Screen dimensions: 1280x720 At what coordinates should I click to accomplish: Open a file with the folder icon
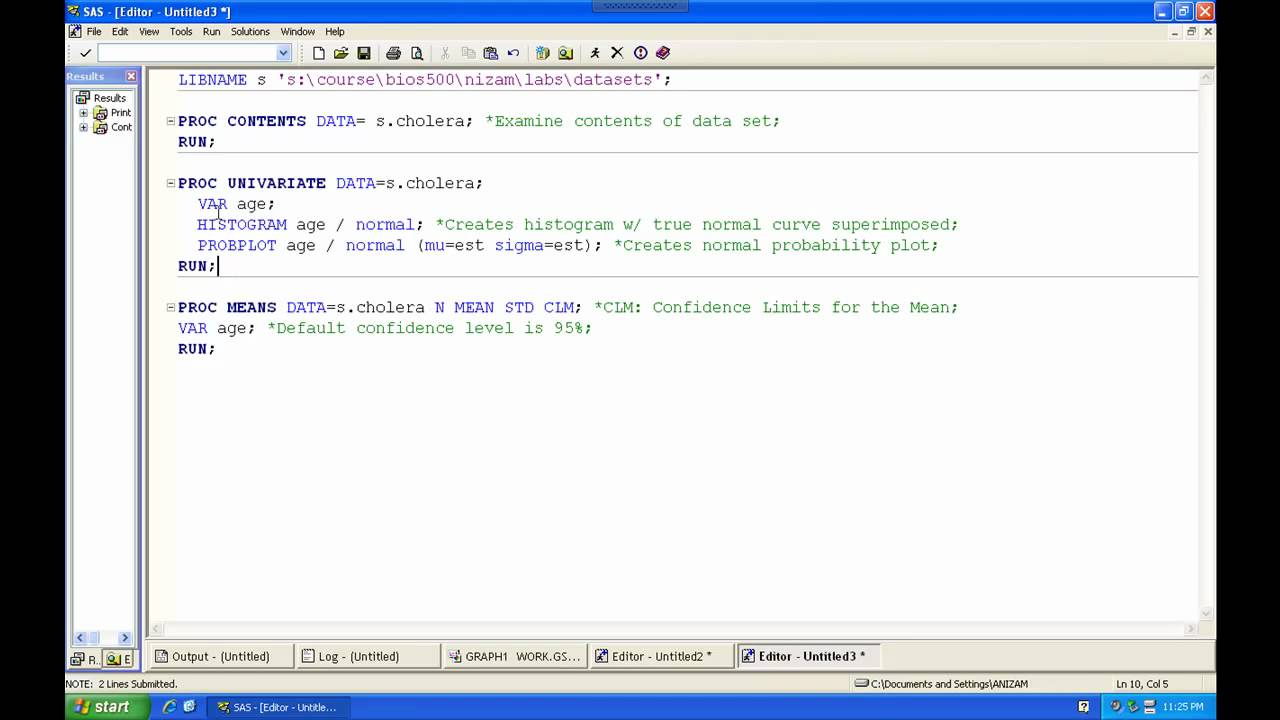[341, 53]
